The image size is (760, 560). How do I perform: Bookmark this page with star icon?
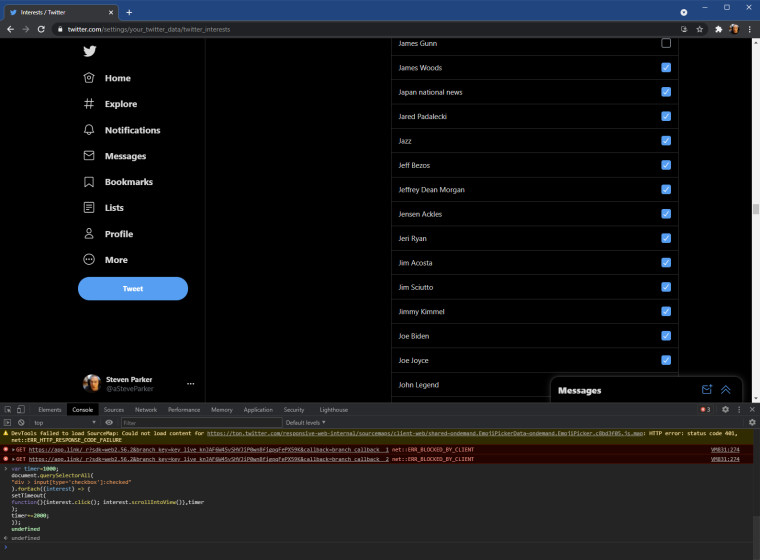coord(699,29)
